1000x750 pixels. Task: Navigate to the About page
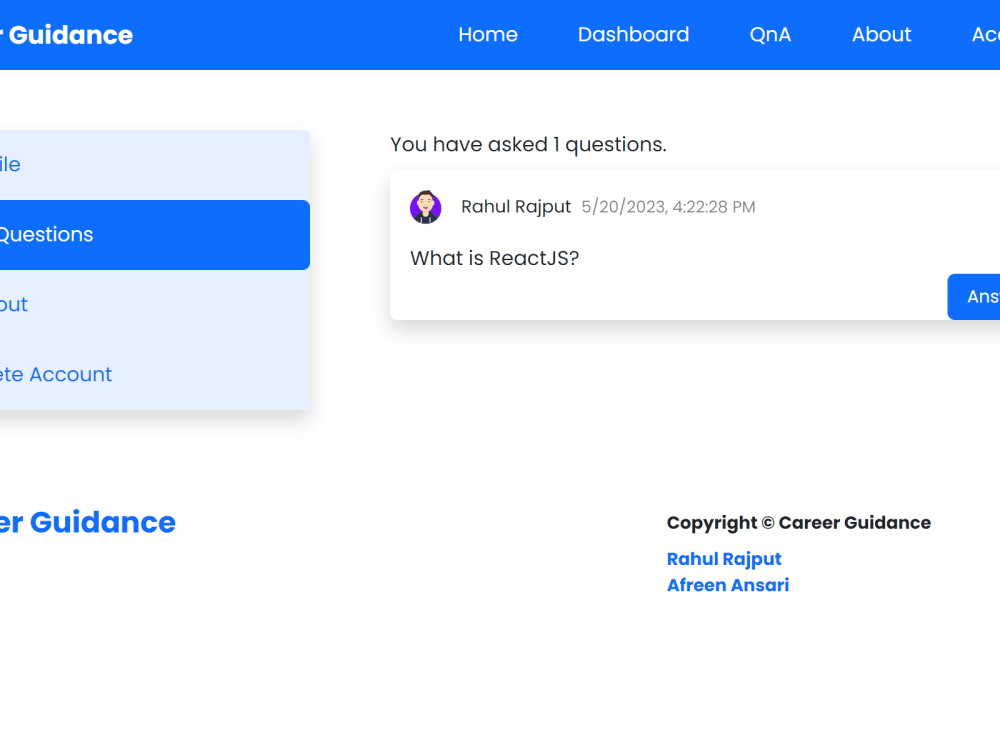coord(881,34)
